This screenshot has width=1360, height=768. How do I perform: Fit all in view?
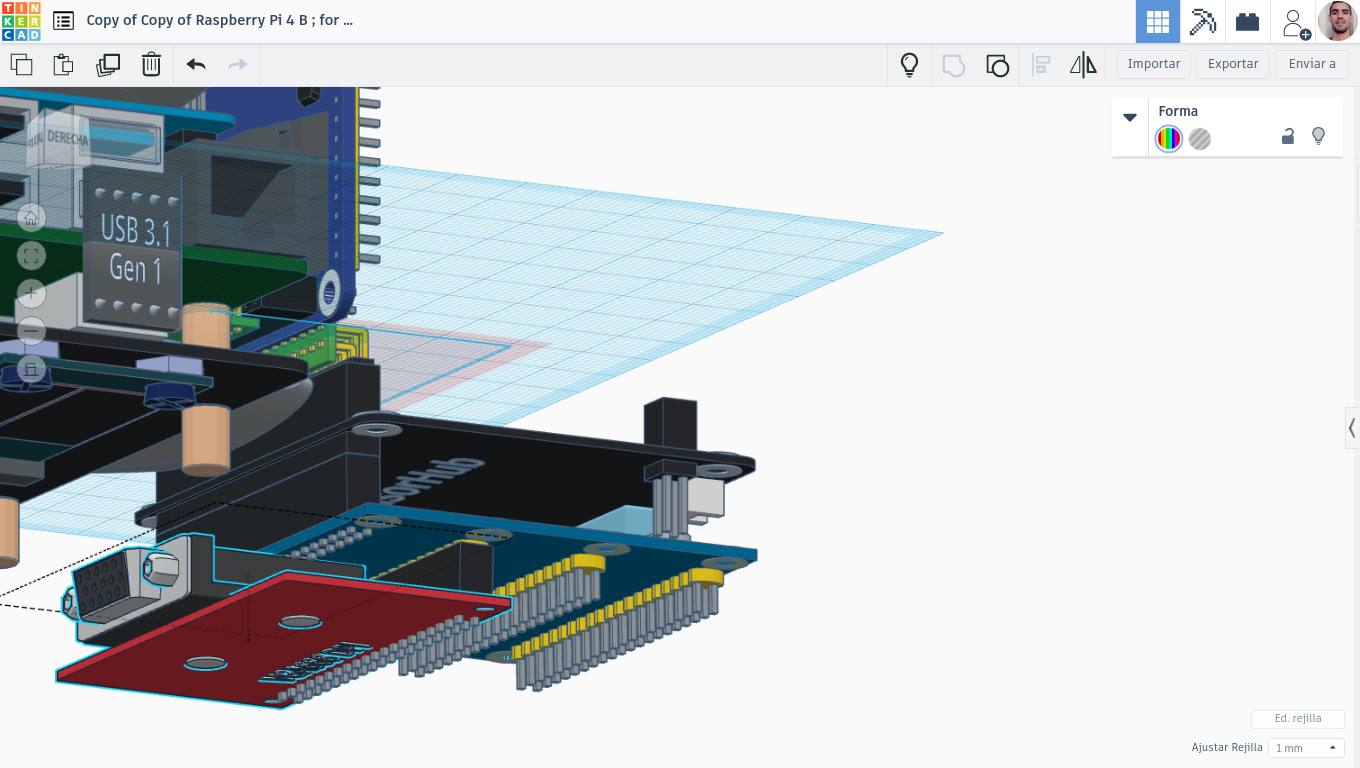coord(31,256)
